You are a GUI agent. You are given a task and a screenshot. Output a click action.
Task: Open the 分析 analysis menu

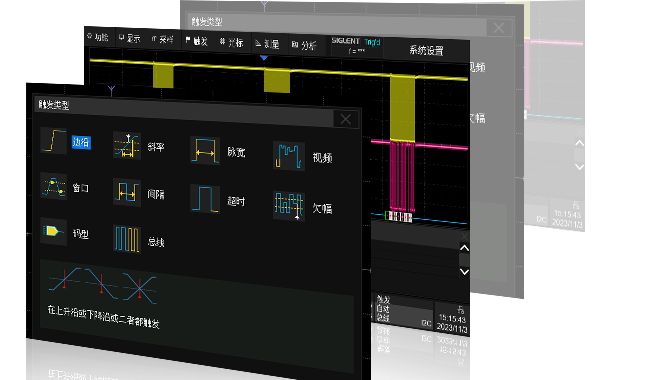[304, 45]
